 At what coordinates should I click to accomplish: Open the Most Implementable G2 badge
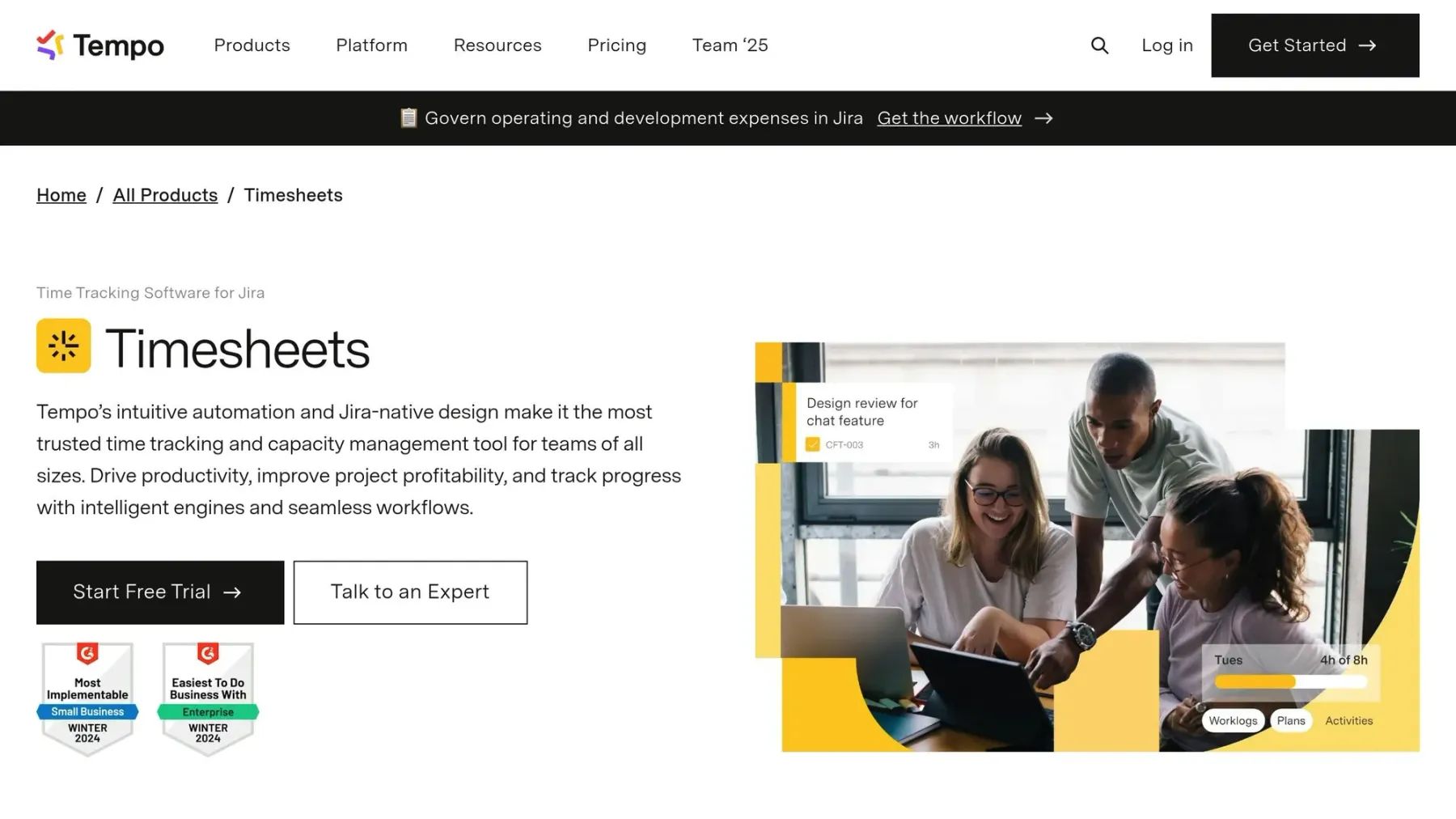point(87,698)
